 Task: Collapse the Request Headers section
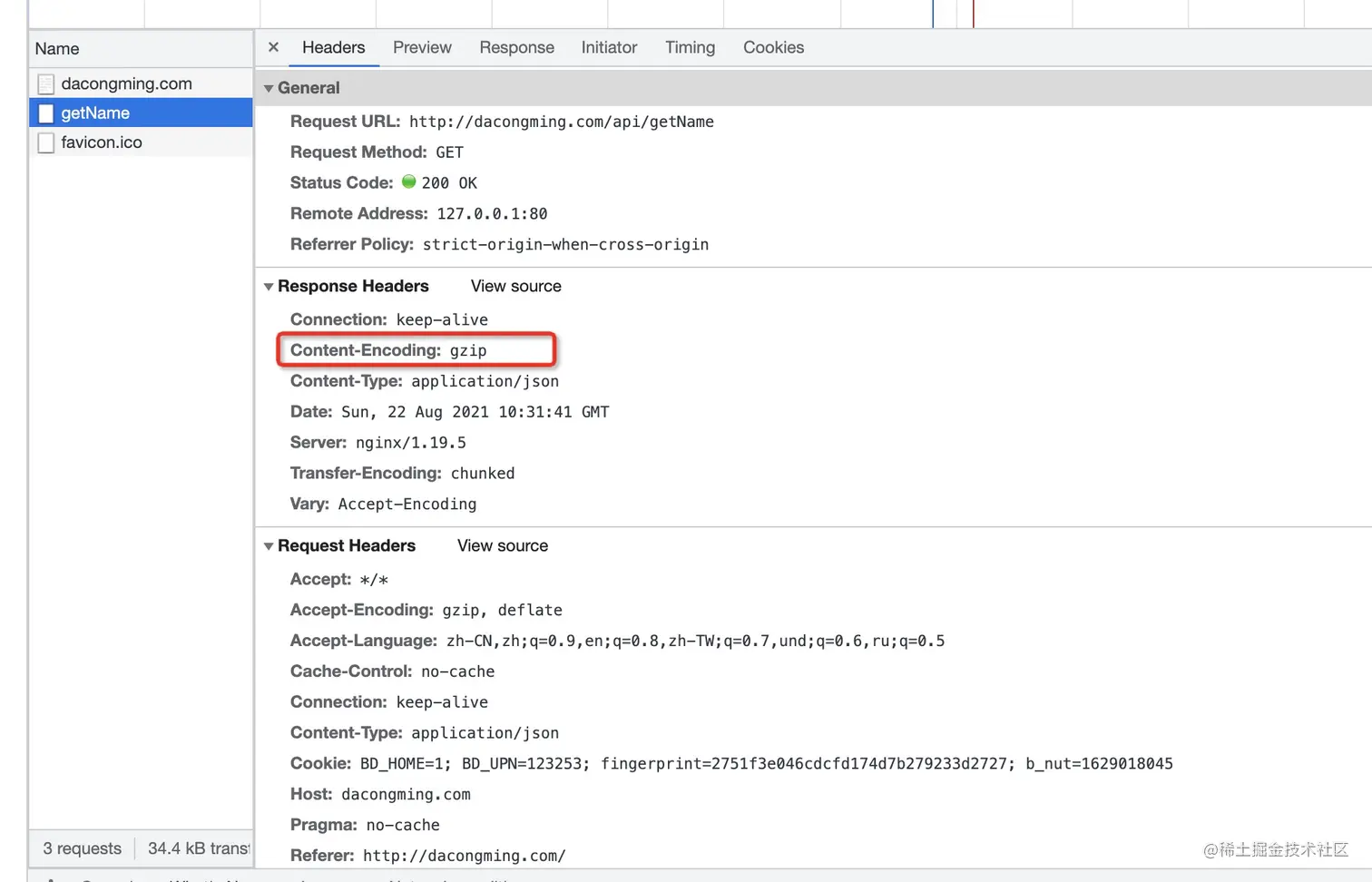tap(269, 546)
